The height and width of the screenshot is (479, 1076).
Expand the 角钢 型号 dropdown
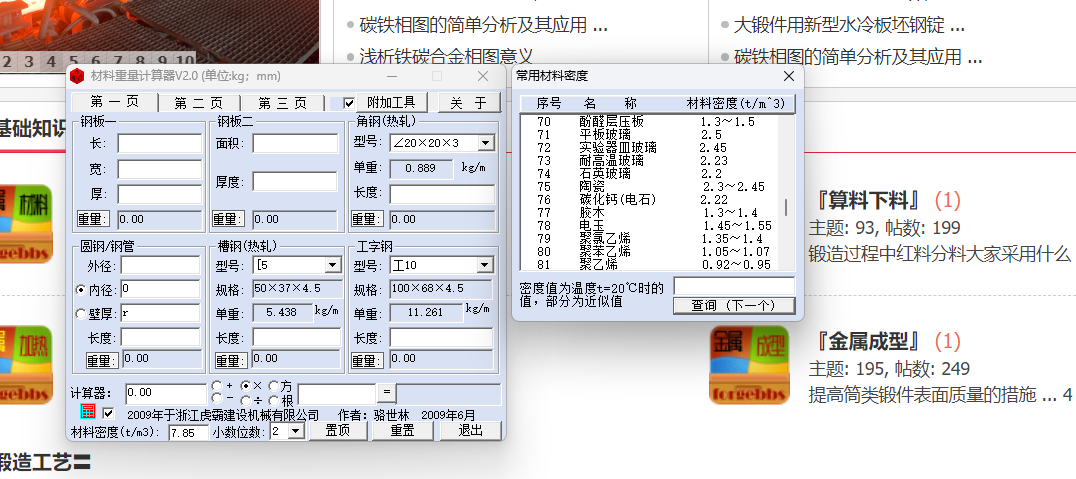(485, 144)
